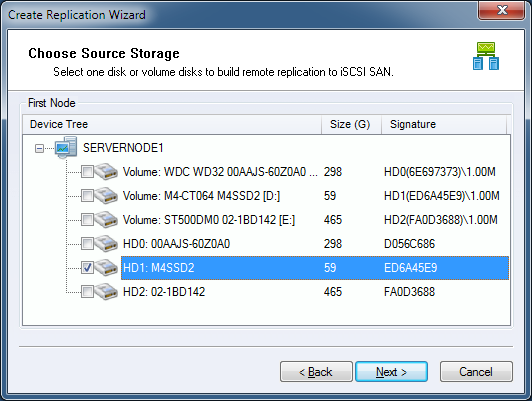The width and height of the screenshot is (532, 401).
Task: Tick the ST500DM0 volume [E:] checkbox
Action: 87,220
